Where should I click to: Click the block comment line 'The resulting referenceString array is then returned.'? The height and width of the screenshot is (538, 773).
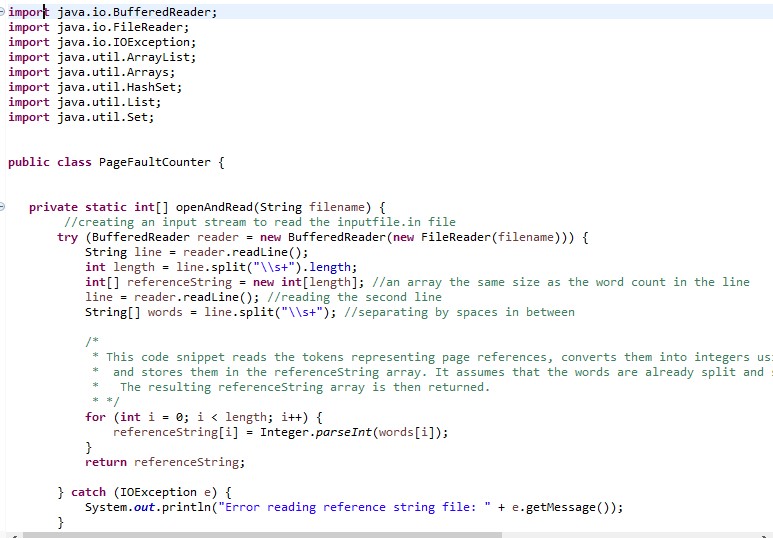click(291, 387)
